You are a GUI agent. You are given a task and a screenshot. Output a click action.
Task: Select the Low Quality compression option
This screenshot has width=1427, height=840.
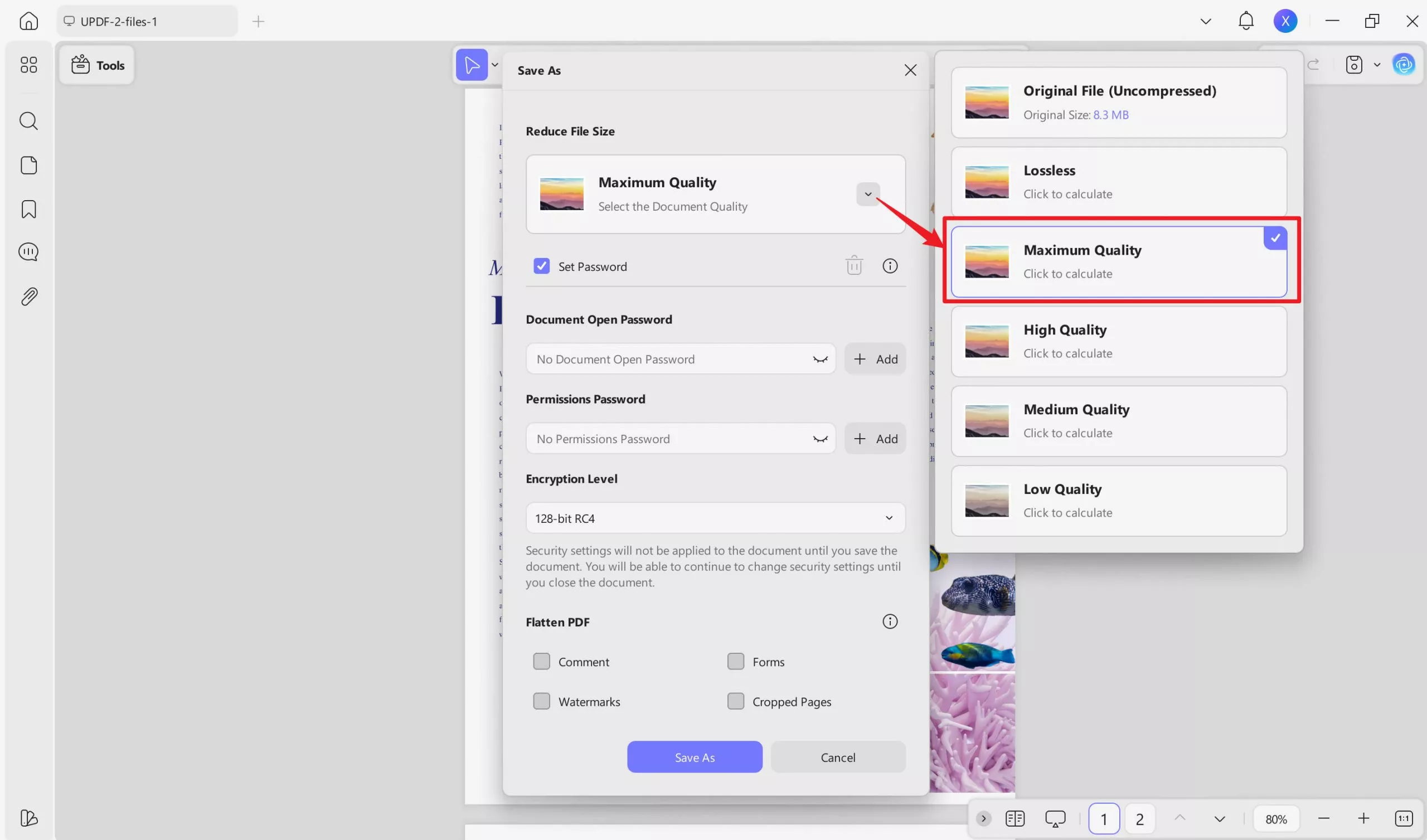coord(1118,501)
